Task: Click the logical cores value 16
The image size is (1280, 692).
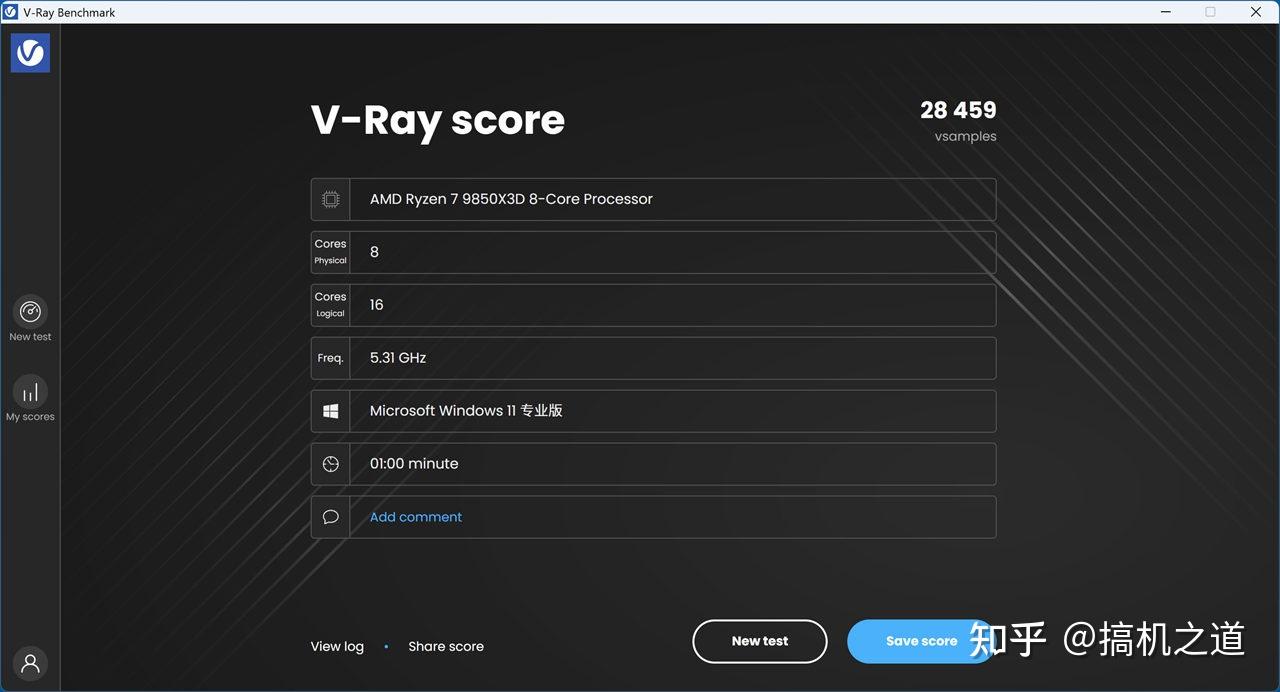Action: click(x=376, y=305)
